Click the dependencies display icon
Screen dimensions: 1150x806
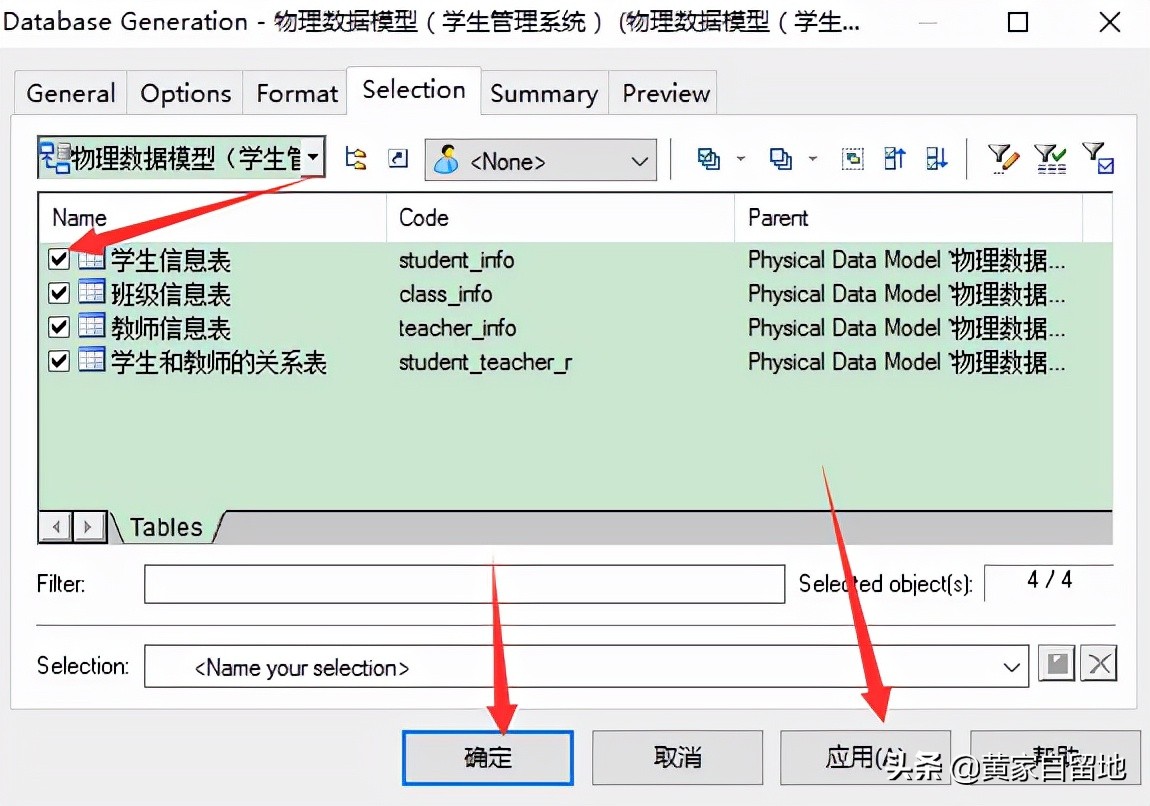[x=355, y=158]
